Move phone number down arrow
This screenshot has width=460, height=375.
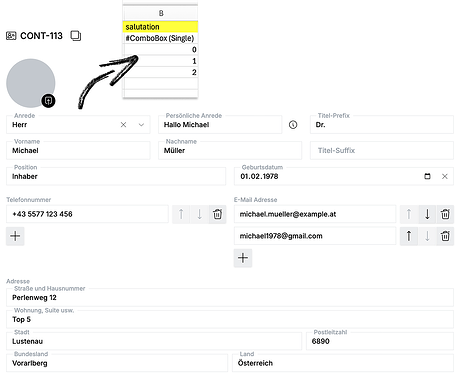199,214
